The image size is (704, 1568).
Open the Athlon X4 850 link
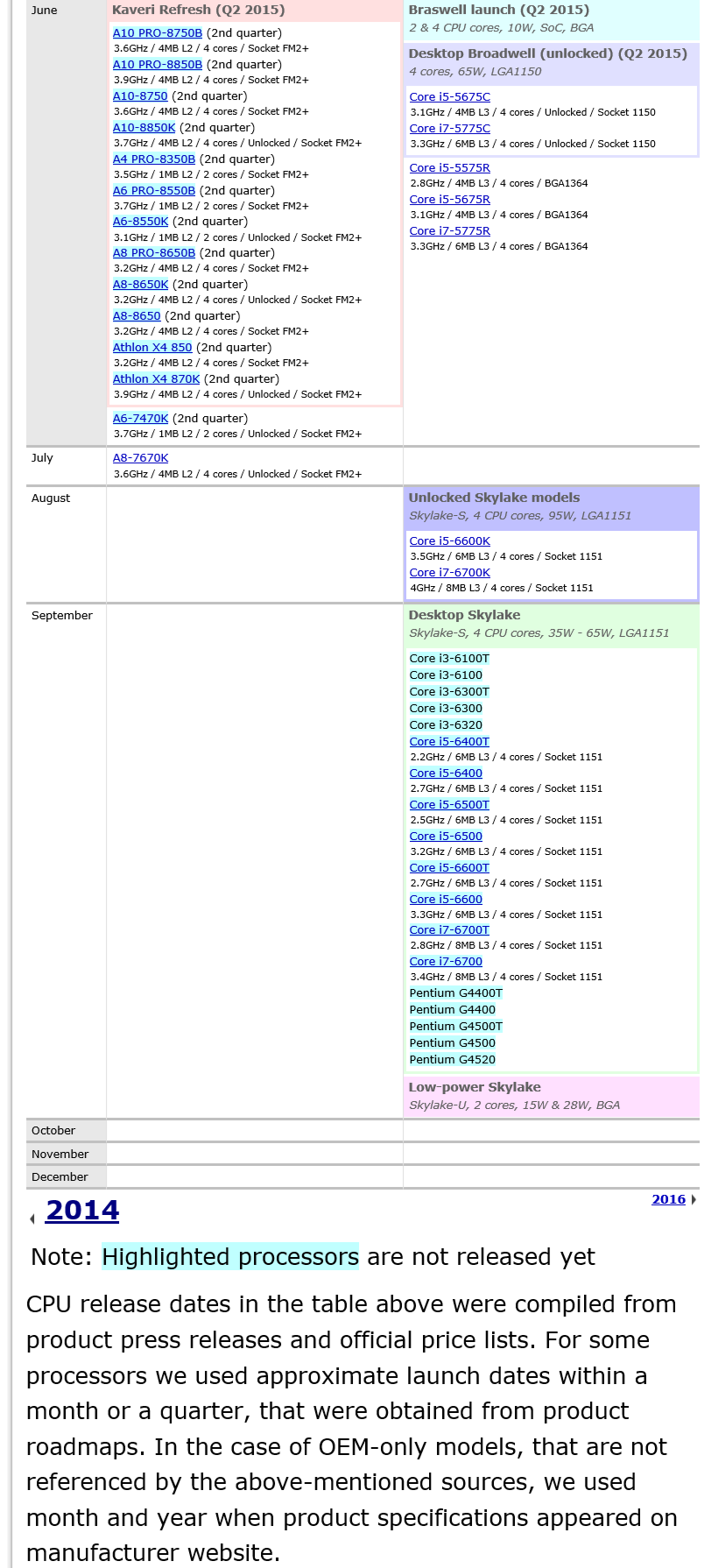point(152,348)
